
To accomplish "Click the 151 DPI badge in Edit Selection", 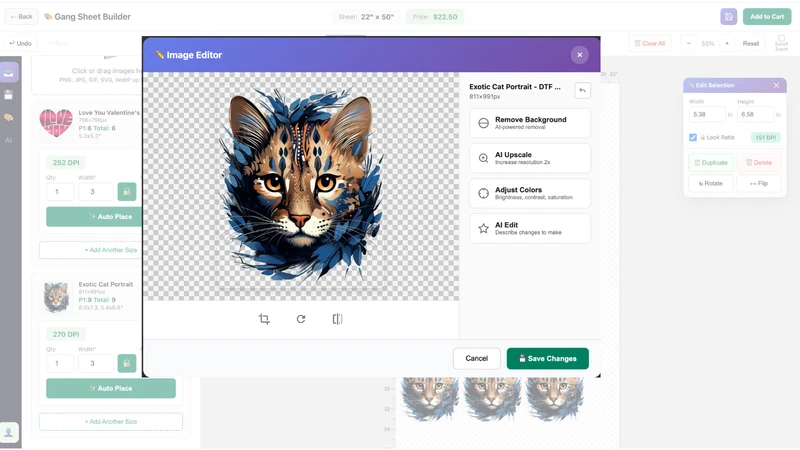I will tap(765, 137).
